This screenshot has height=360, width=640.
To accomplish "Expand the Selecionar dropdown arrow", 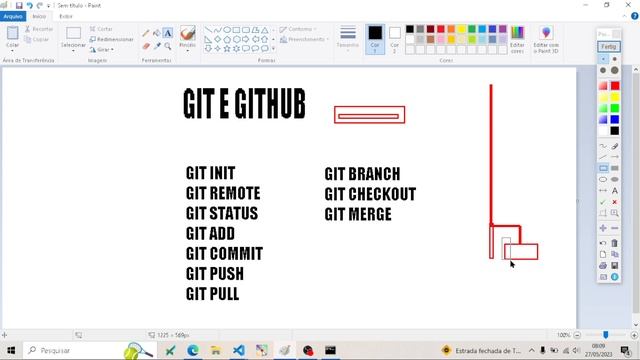I will point(73,51).
